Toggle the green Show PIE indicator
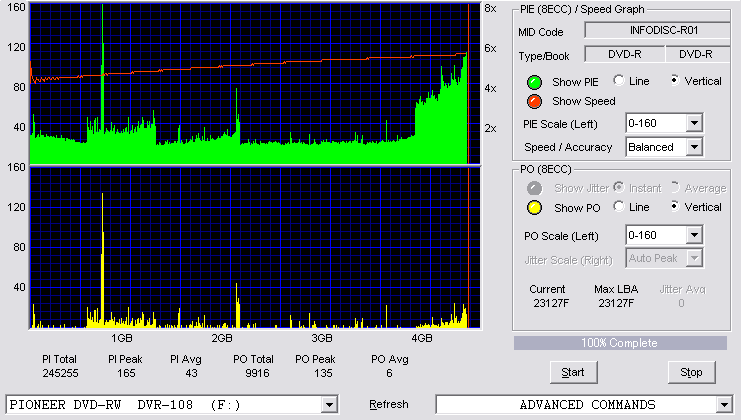Viewport: 742px width, 420px height. tap(534, 82)
